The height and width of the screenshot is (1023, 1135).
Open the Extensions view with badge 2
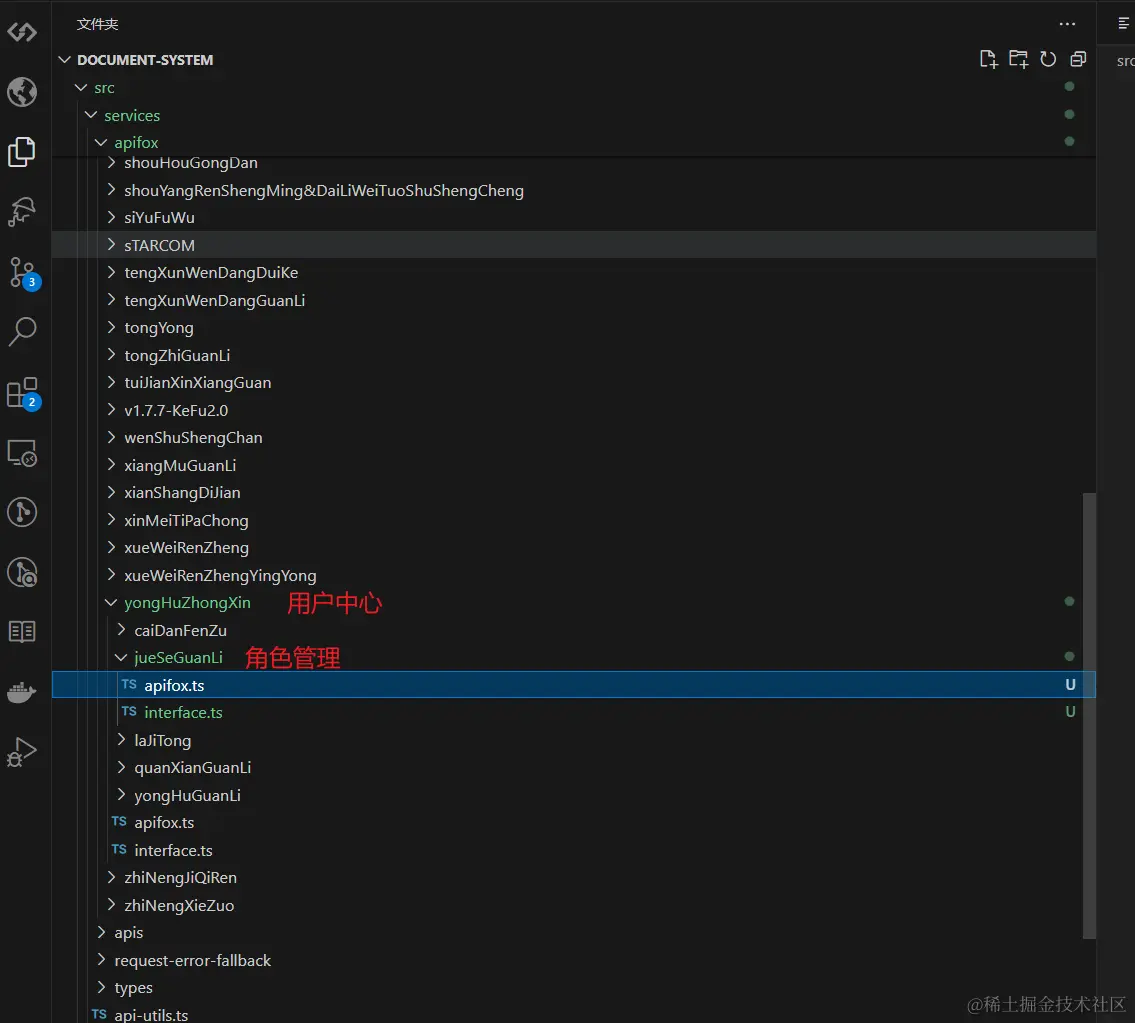(x=23, y=393)
